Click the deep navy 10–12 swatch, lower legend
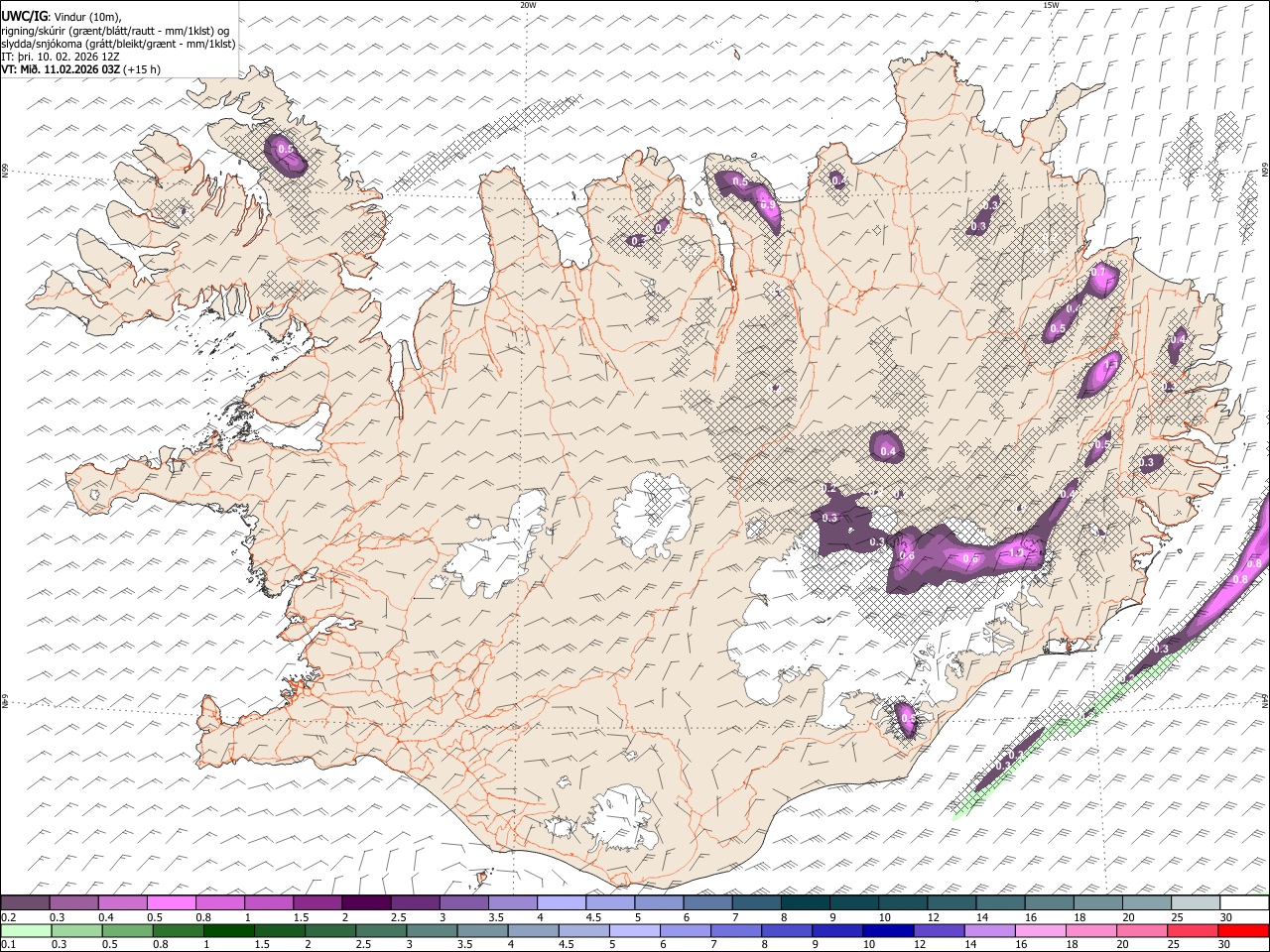Image resolution: width=1270 pixels, height=952 pixels. pos(888,930)
